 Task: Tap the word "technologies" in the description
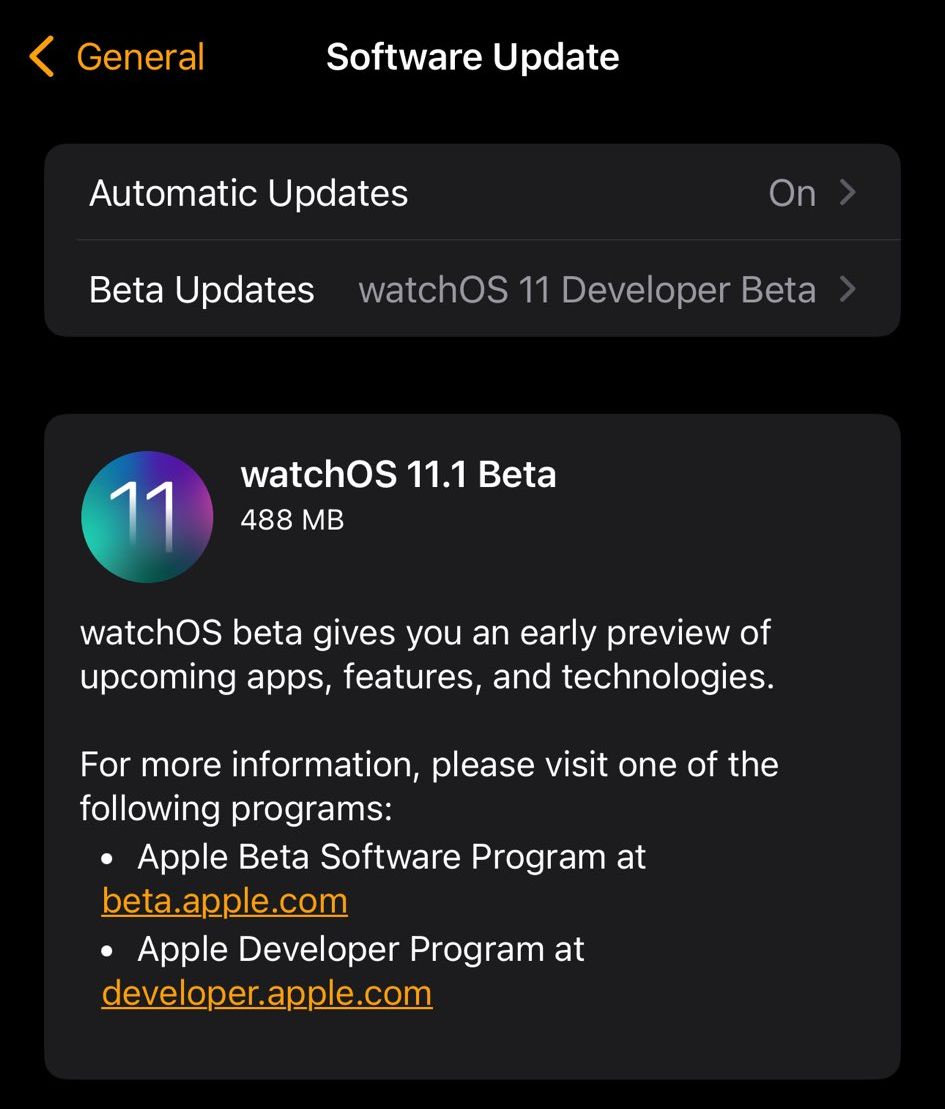coord(667,677)
